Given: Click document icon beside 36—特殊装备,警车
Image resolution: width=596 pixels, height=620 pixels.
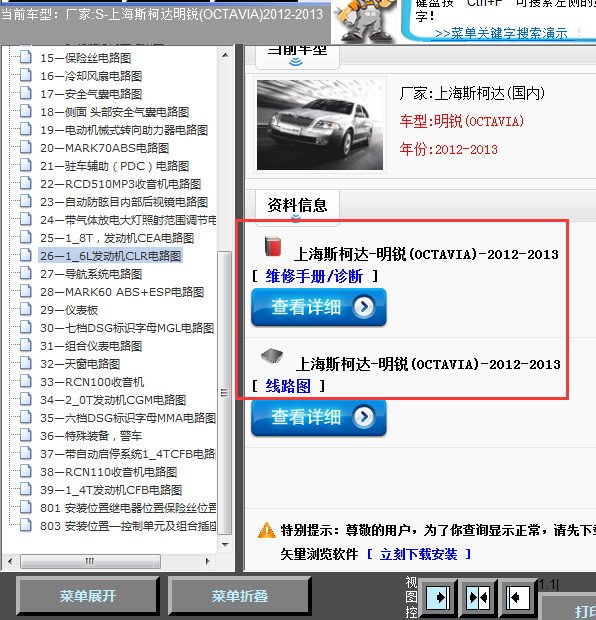Looking at the screenshot, I should (x=26, y=435).
